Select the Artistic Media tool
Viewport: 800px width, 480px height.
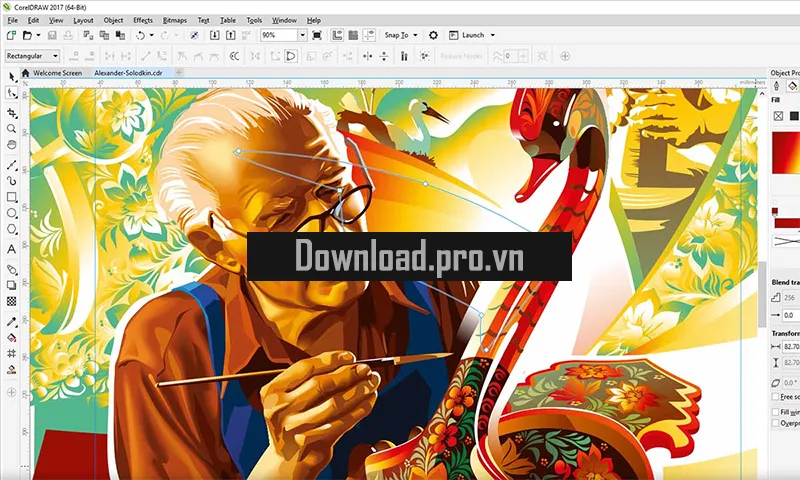click(12, 181)
